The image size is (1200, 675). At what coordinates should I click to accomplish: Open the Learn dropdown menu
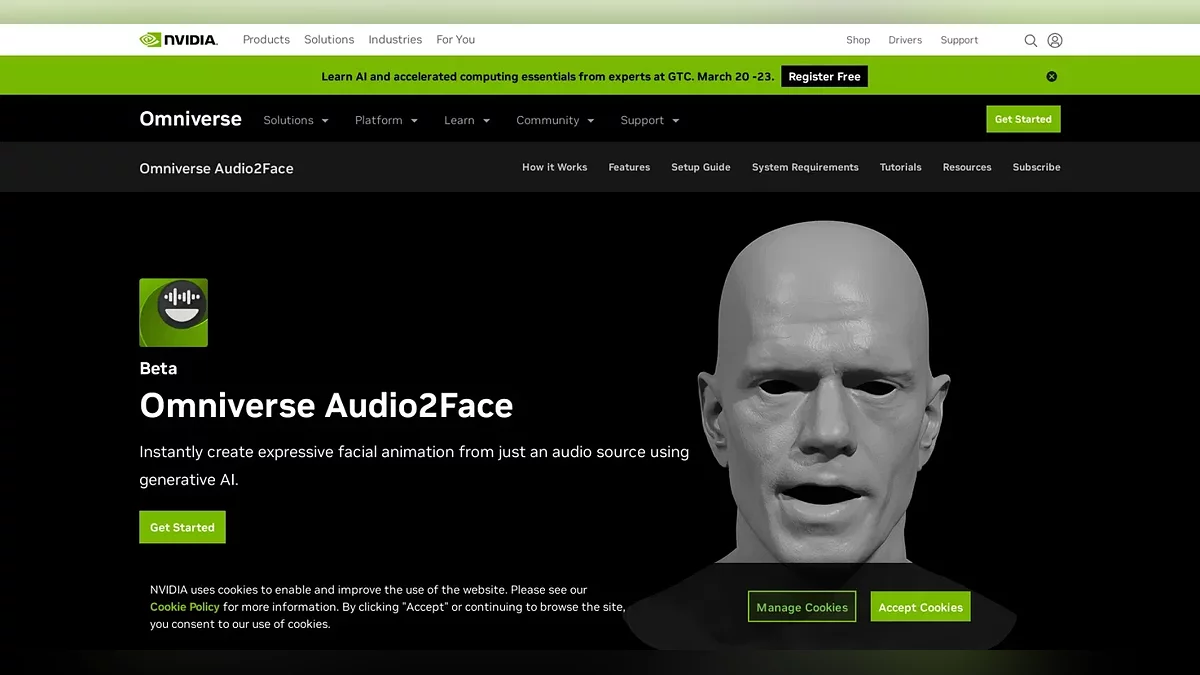[467, 120]
